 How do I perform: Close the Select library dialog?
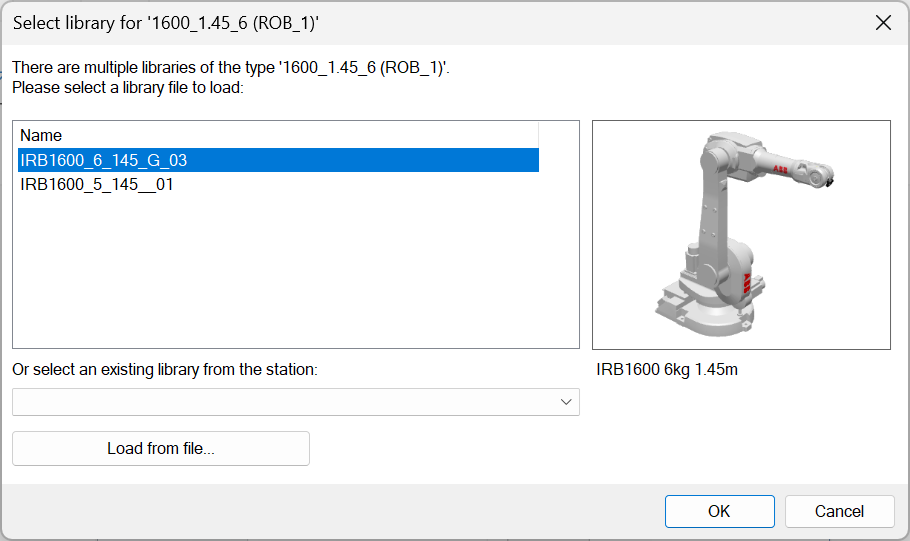tap(883, 23)
